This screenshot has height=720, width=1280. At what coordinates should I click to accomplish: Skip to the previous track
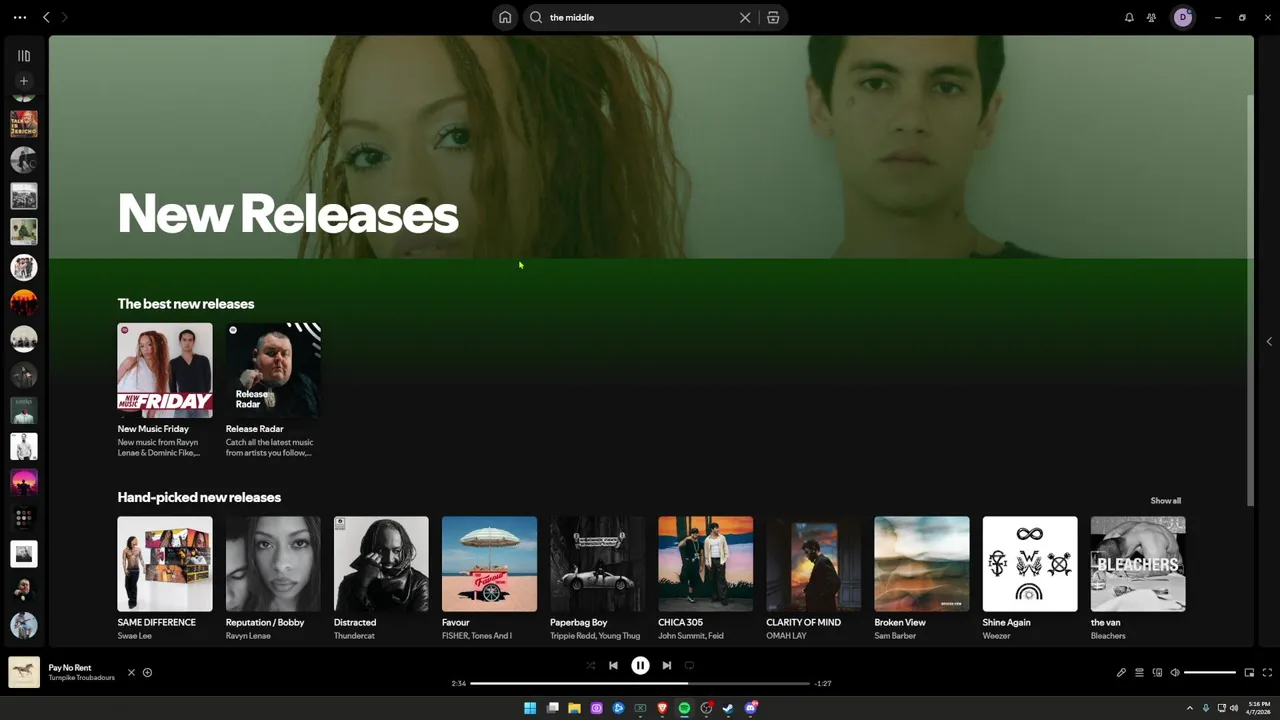pos(613,665)
